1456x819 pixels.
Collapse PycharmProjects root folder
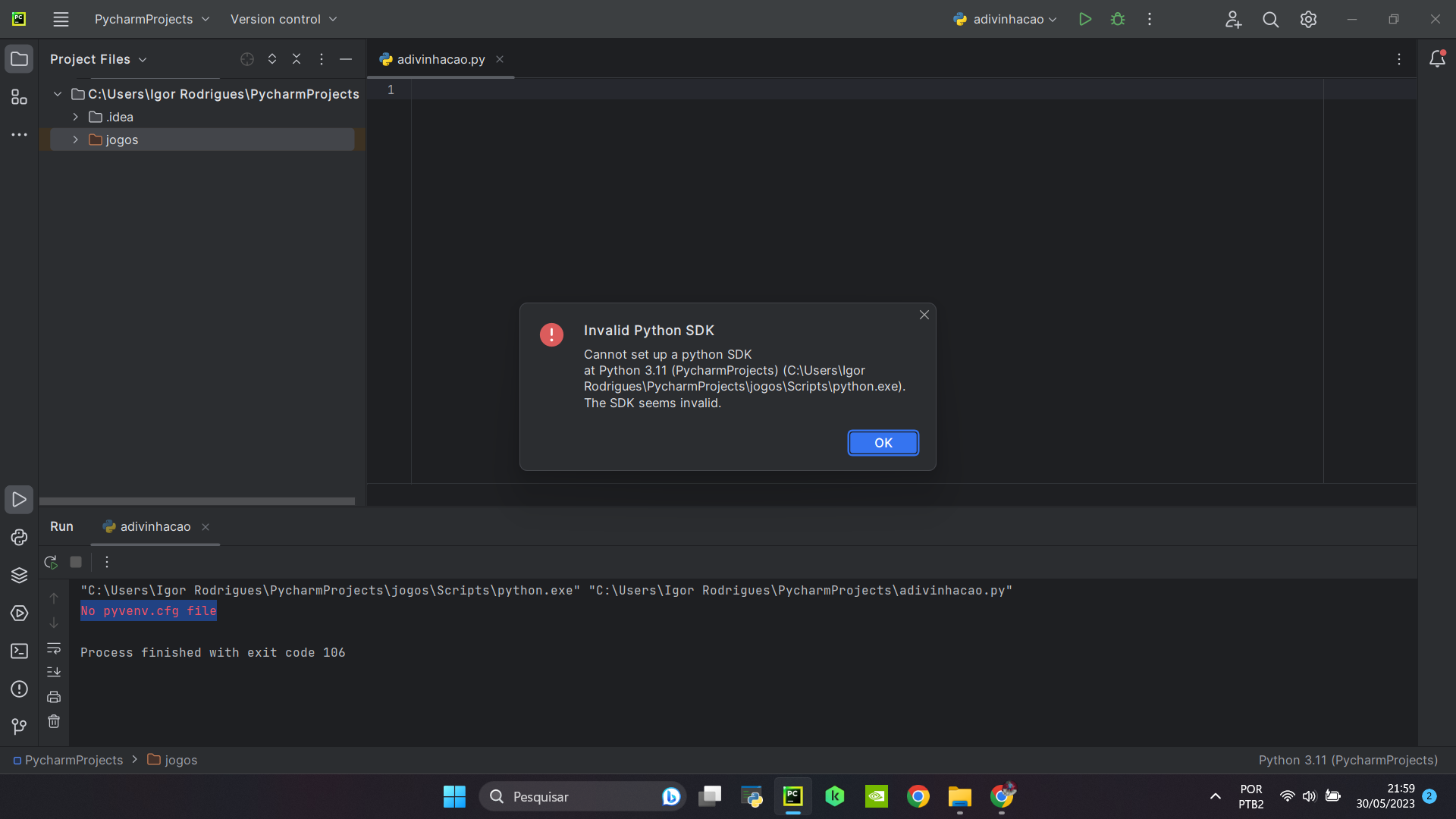58,94
